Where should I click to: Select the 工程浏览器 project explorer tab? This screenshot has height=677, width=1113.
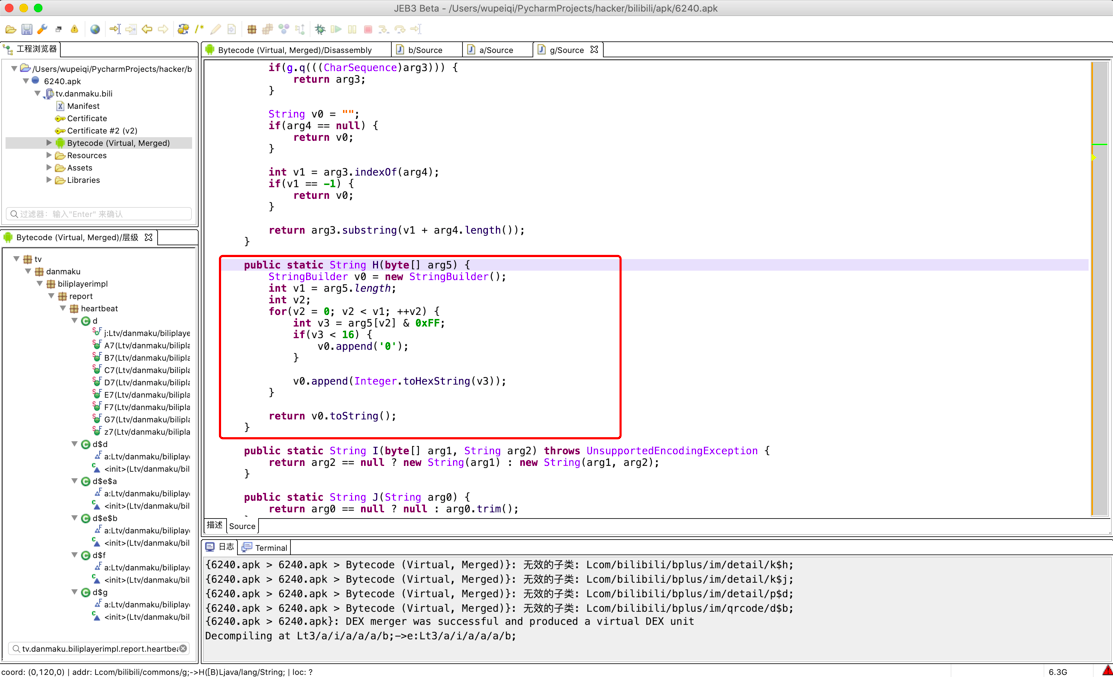(x=31, y=48)
